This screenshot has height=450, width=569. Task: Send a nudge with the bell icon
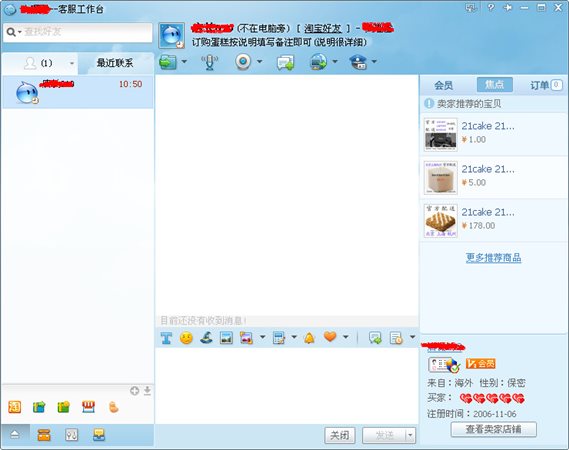[309, 338]
